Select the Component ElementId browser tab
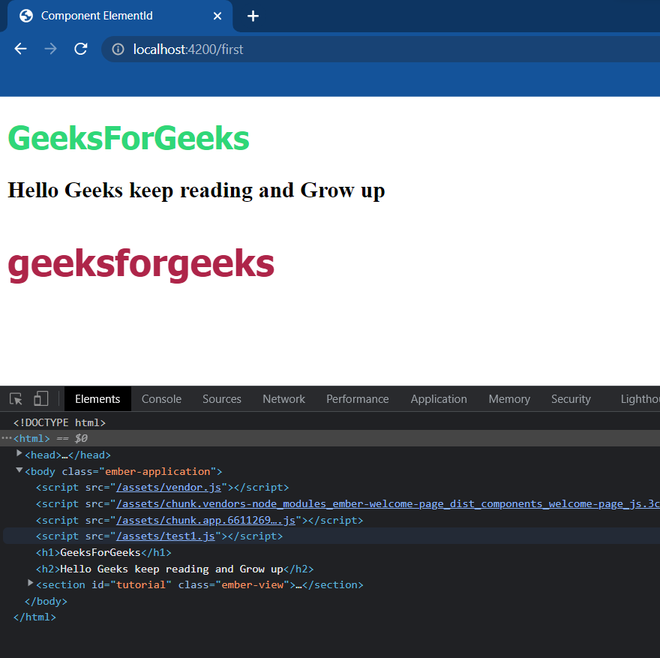Viewport: 660px width, 658px height. point(118,16)
